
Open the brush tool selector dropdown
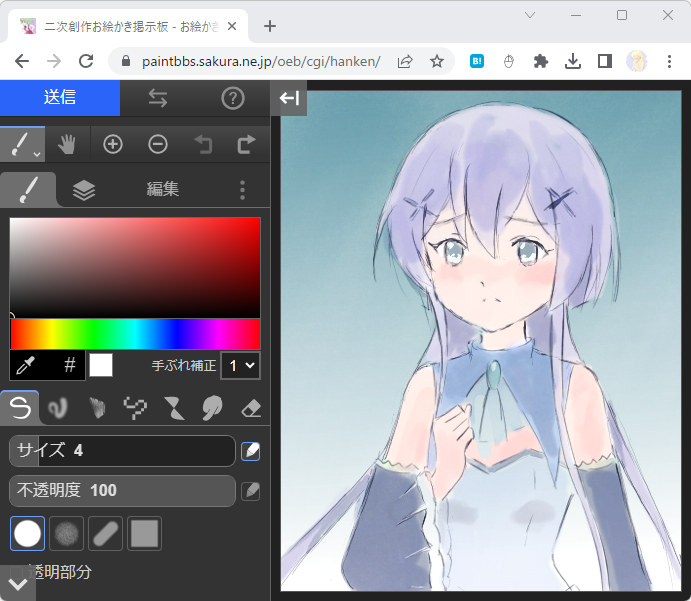pyautogui.click(x=22, y=144)
